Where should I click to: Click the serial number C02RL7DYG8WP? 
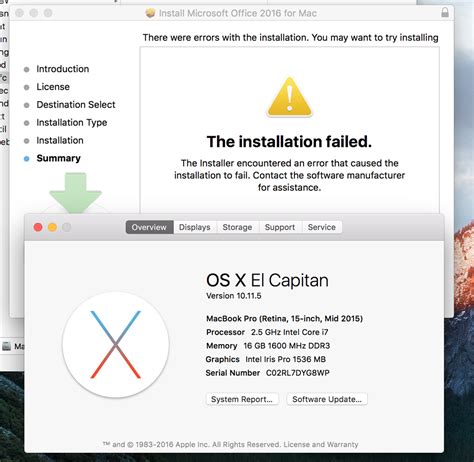pyautogui.click(x=298, y=373)
